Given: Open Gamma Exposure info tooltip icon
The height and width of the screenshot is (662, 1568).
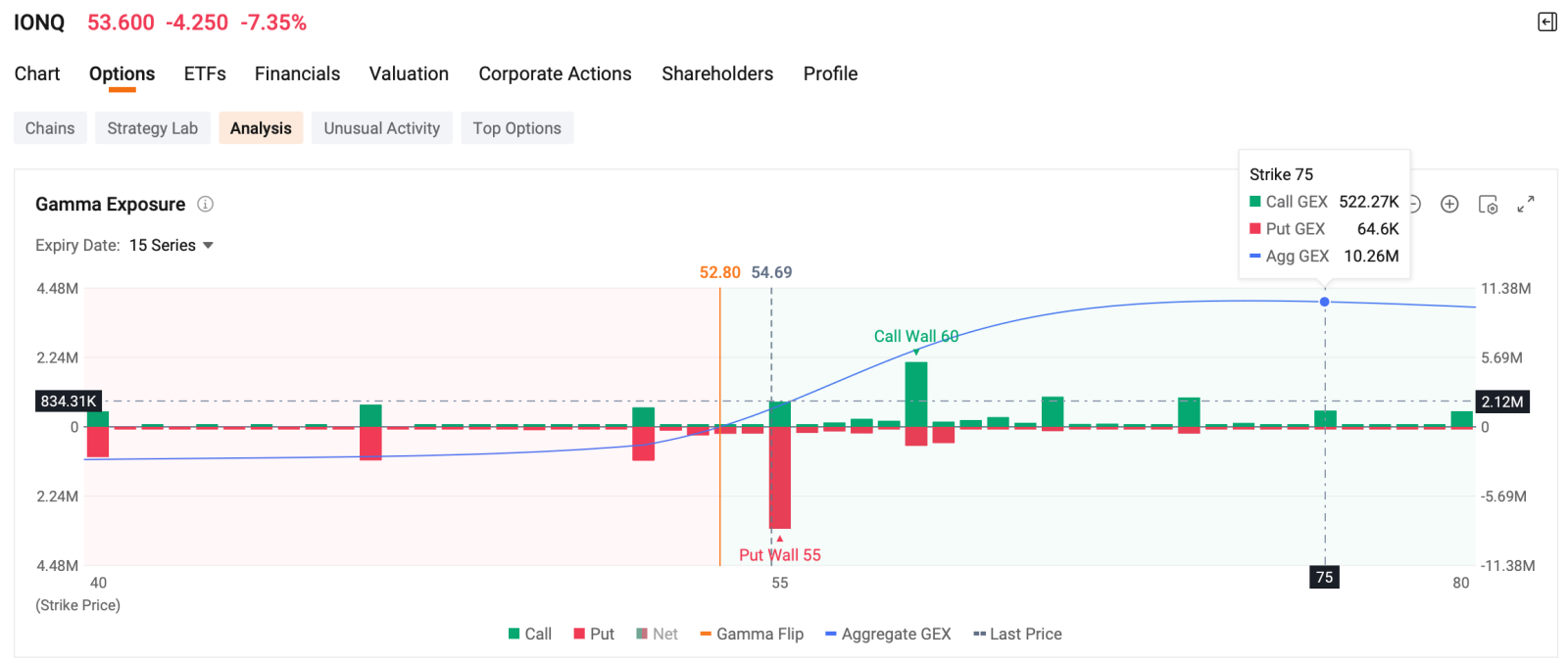Looking at the screenshot, I should (x=205, y=204).
